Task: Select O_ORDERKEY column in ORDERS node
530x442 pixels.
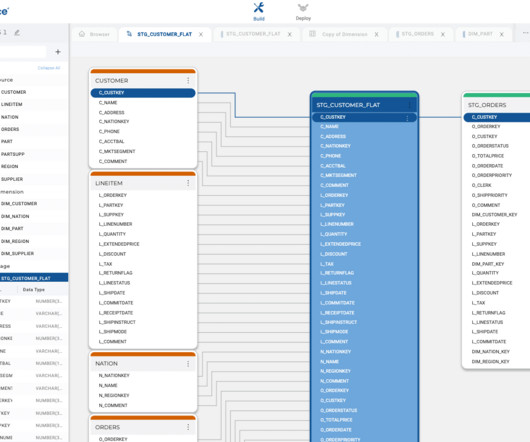Action: tap(113, 439)
